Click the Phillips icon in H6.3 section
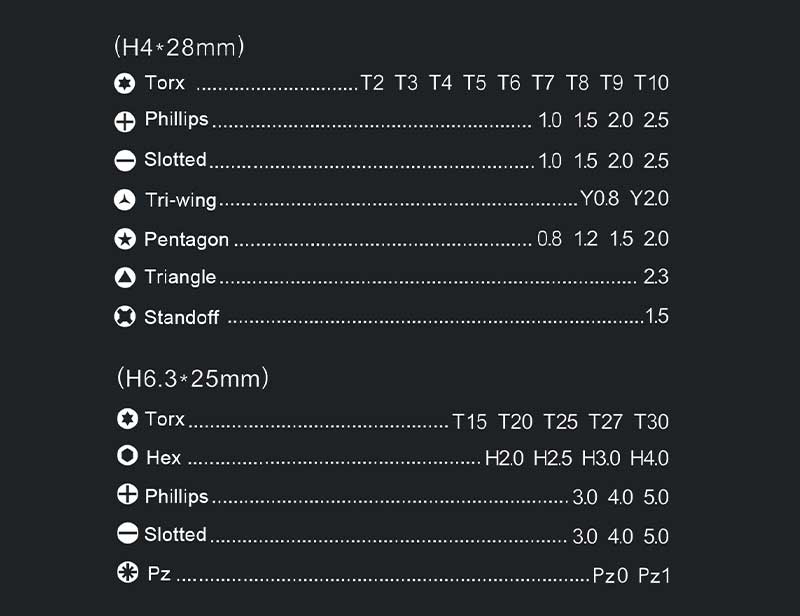 [x=127, y=495]
